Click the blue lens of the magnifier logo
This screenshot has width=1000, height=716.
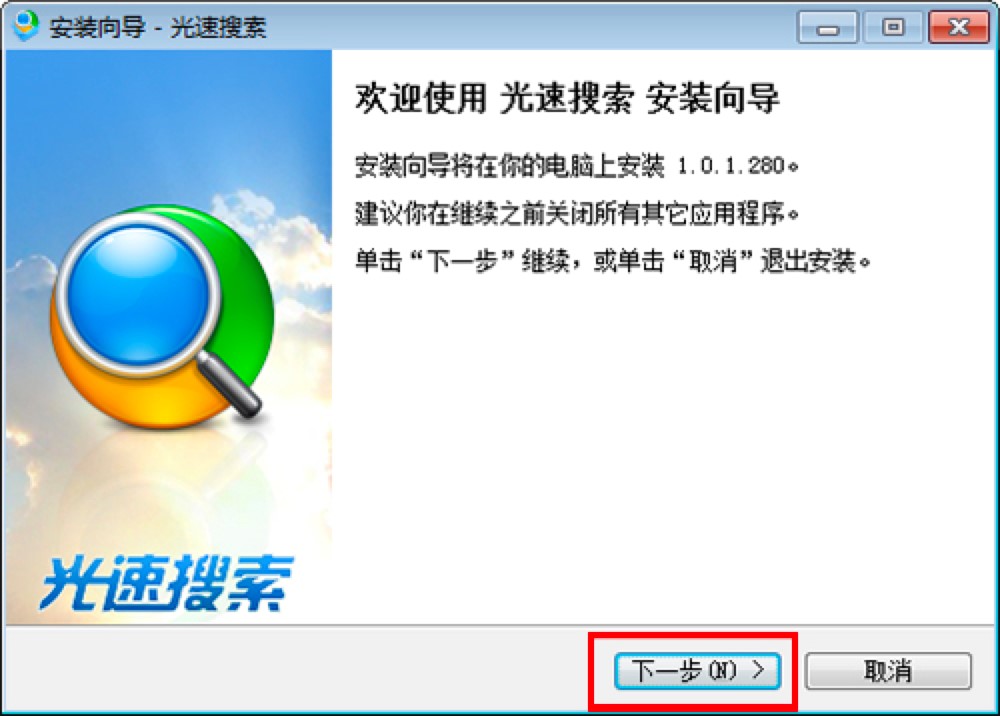[x=138, y=295]
